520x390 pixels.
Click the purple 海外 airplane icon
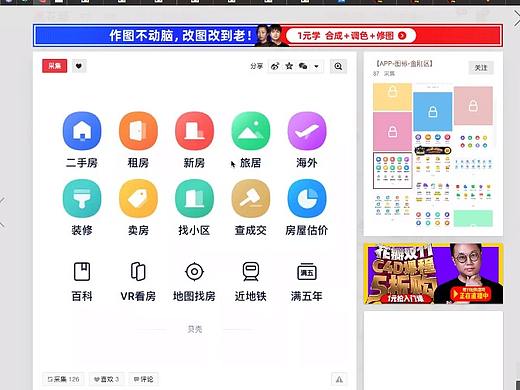click(307, 131)
